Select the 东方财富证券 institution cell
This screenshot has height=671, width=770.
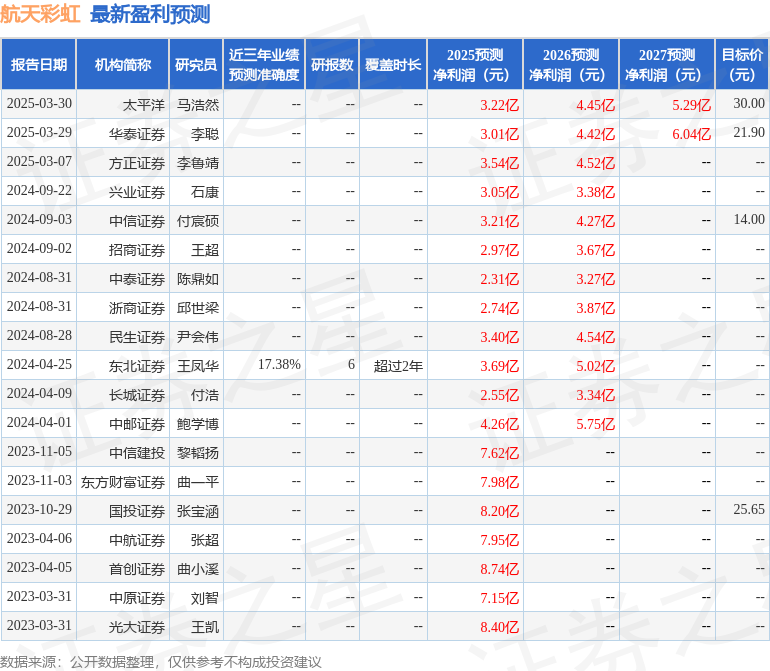click(123, 482)
